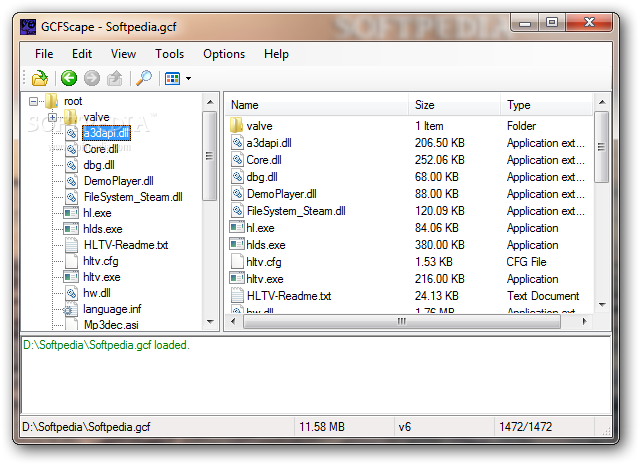640x465 pixels.
Task: Click the 1472/1472 status bar entry
Action: coord(526,427)
